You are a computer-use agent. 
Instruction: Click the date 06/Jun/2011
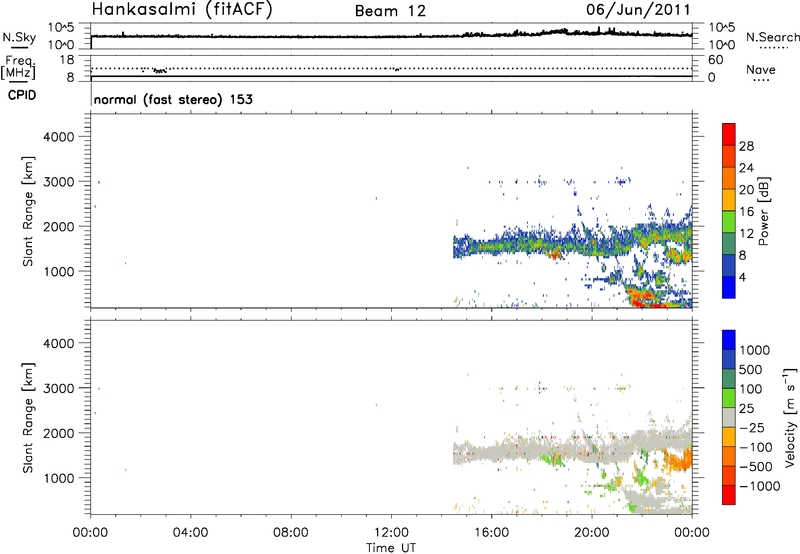click(638, 10)
